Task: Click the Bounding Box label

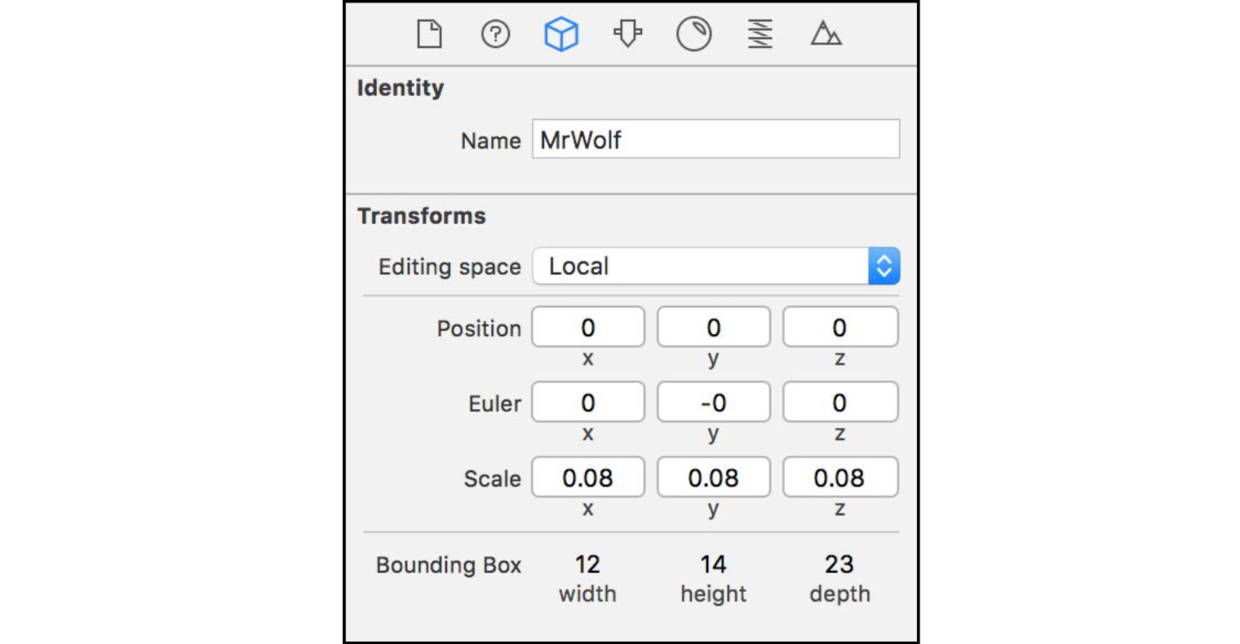Action: (x=448, y=565)
